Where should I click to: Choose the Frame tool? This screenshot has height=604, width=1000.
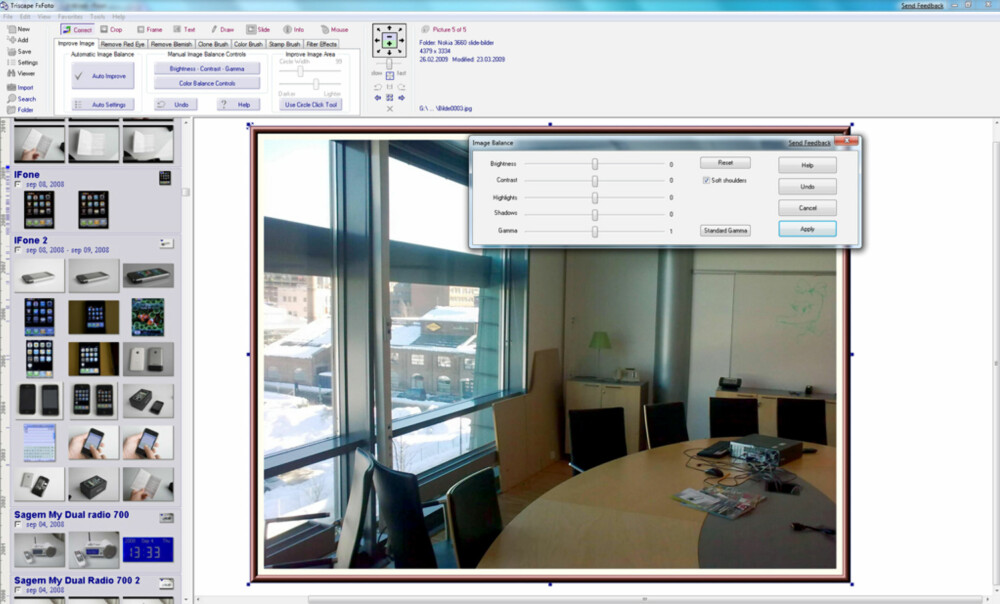click(150, 29)
